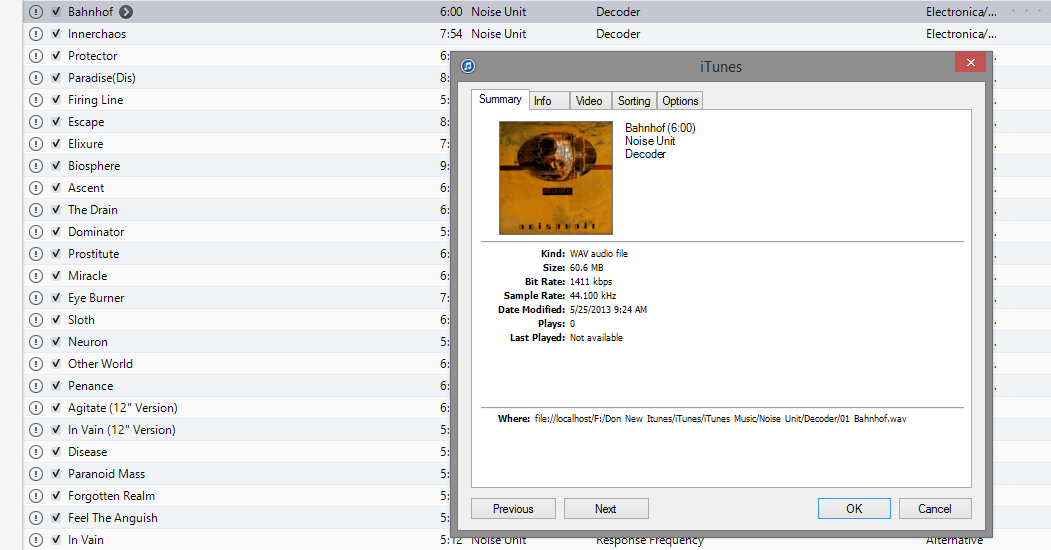Click the warning icon beside Biosphere
1051x550 pixels.
36,166
